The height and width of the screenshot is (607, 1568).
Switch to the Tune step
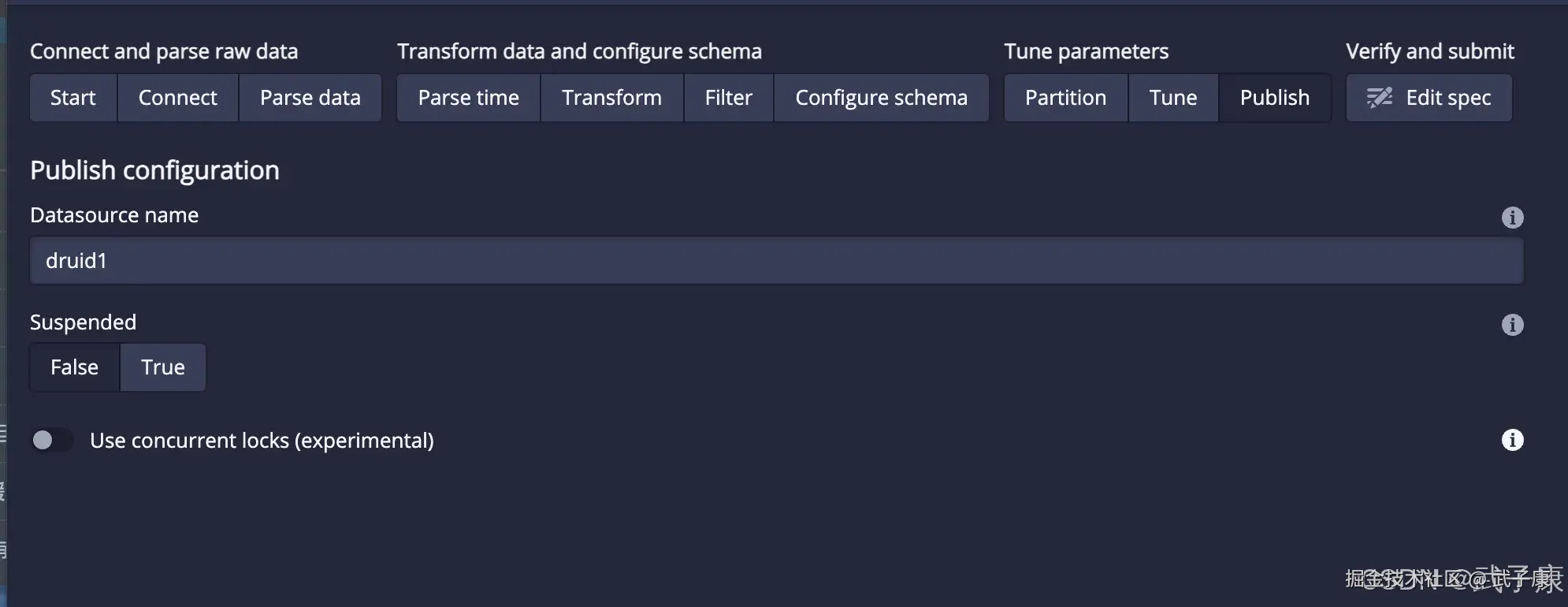pos(1172,98)
